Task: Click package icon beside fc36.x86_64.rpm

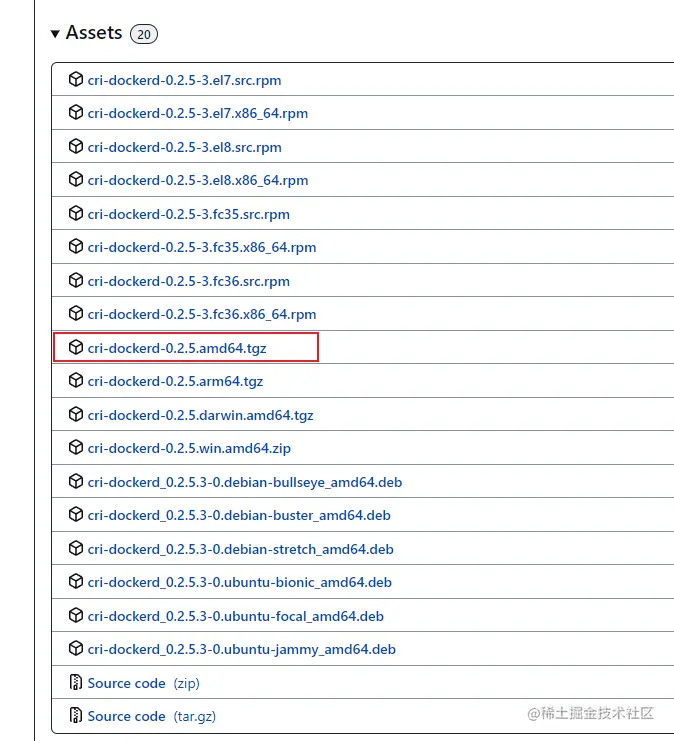Action: (x=76, y=313)
